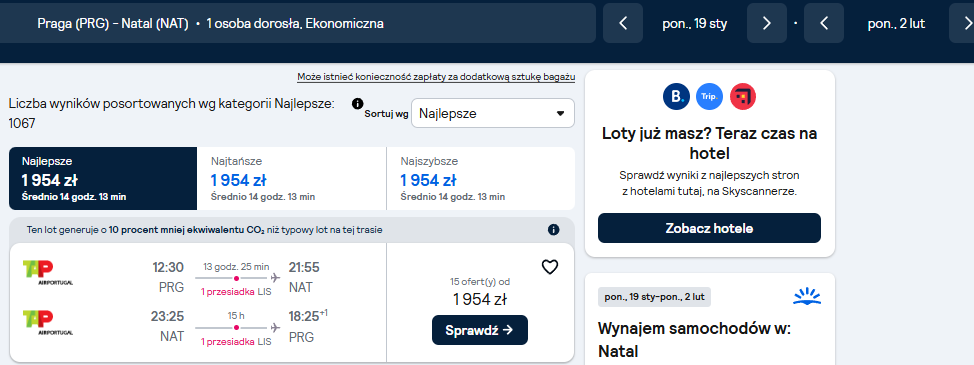This screenshot has width=974, height=365.
Task: Go to next departure date after 19 sty
Action: (x=767, y=24)
